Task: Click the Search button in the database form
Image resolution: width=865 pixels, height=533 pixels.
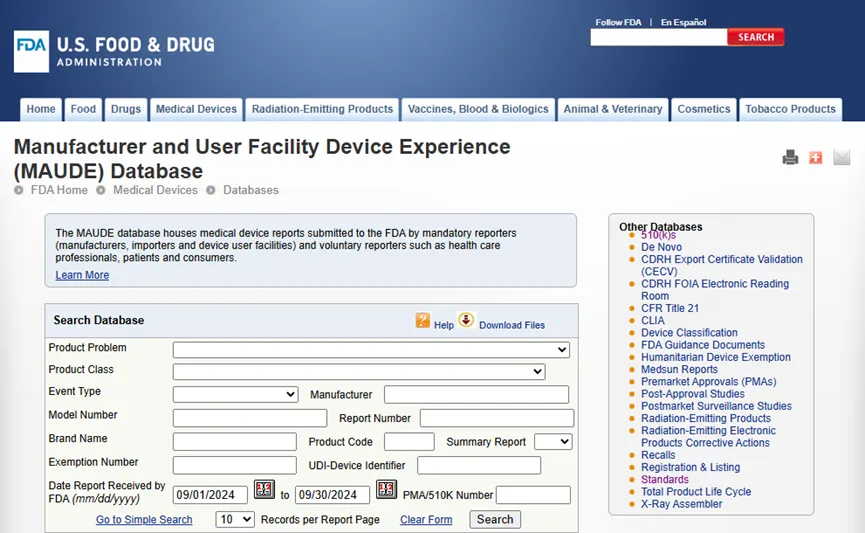Action: pyautogui.click(x=495, y=519)
